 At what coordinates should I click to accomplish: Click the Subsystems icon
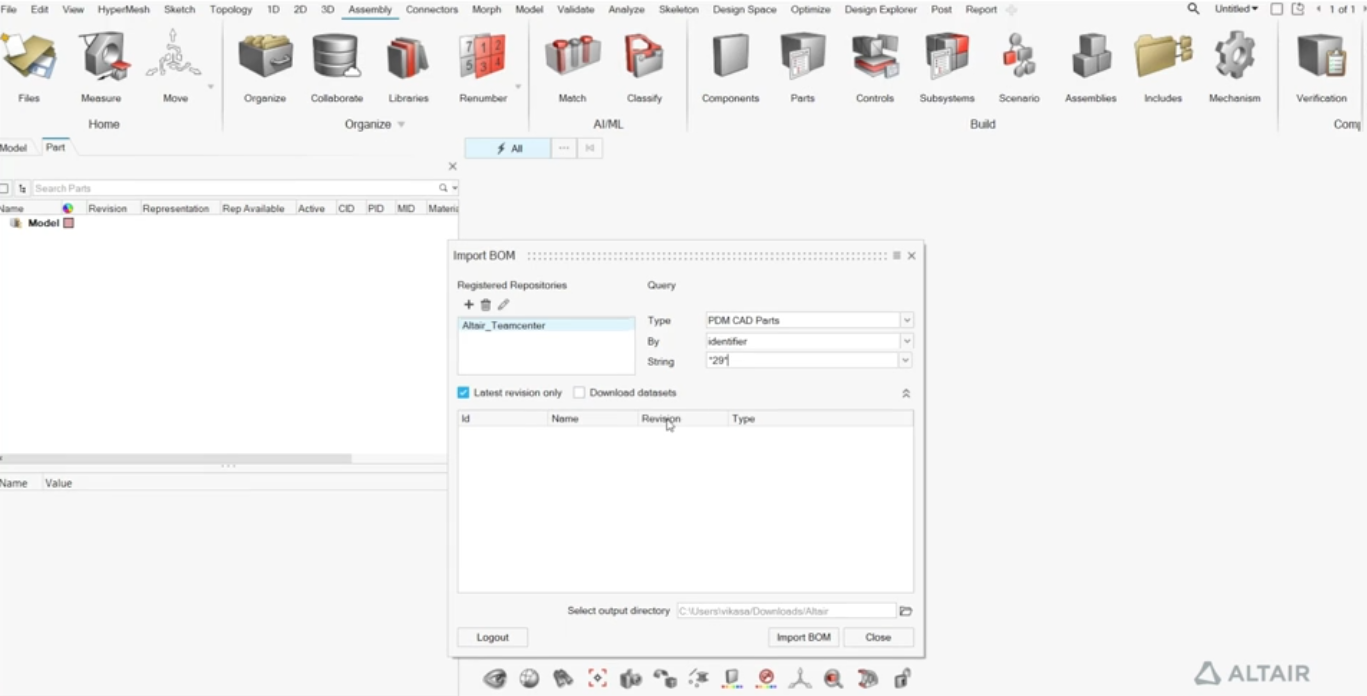coord(946,58)
